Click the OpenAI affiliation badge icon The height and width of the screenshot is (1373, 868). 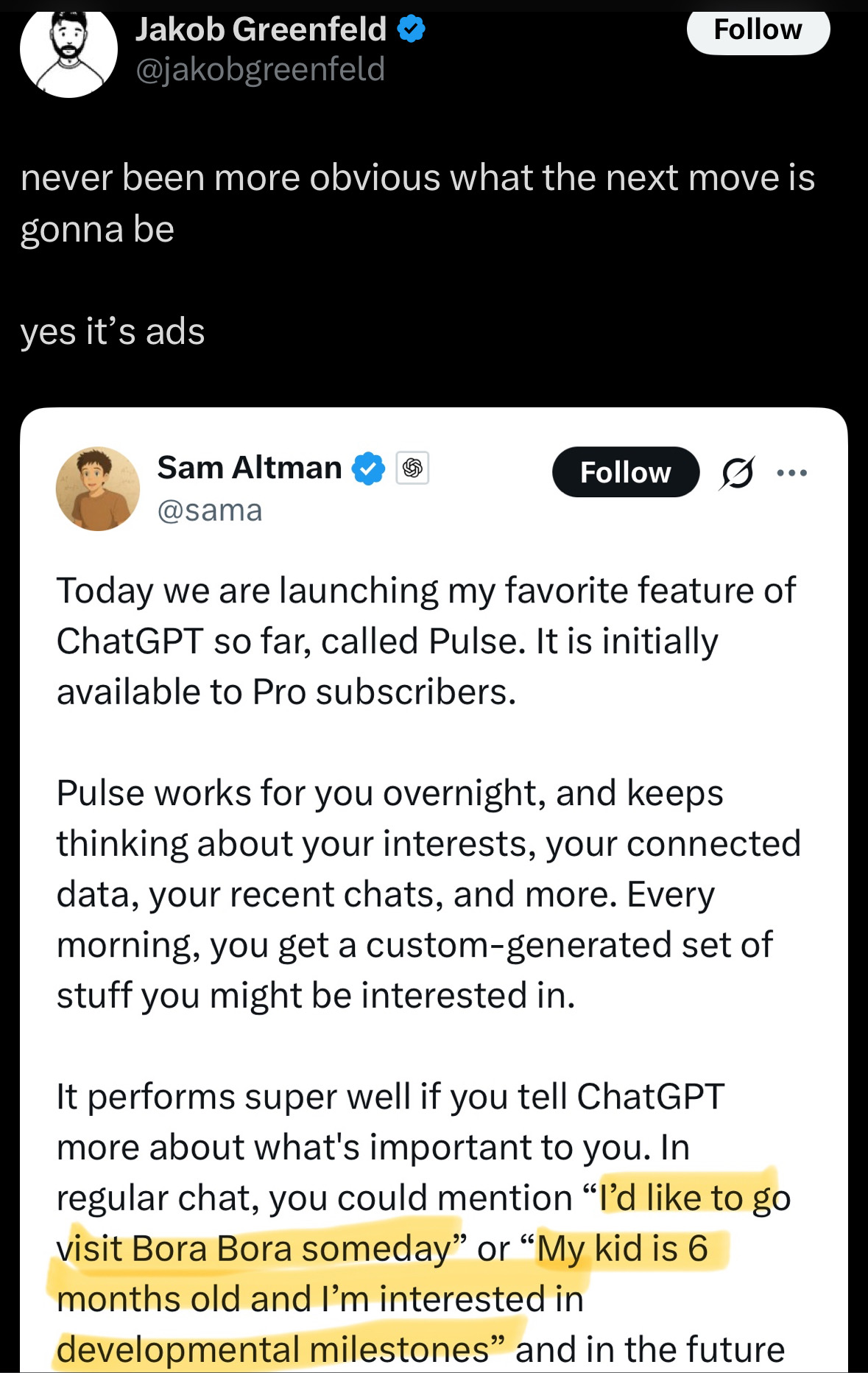pyautogui.click(x=412, y=468)
